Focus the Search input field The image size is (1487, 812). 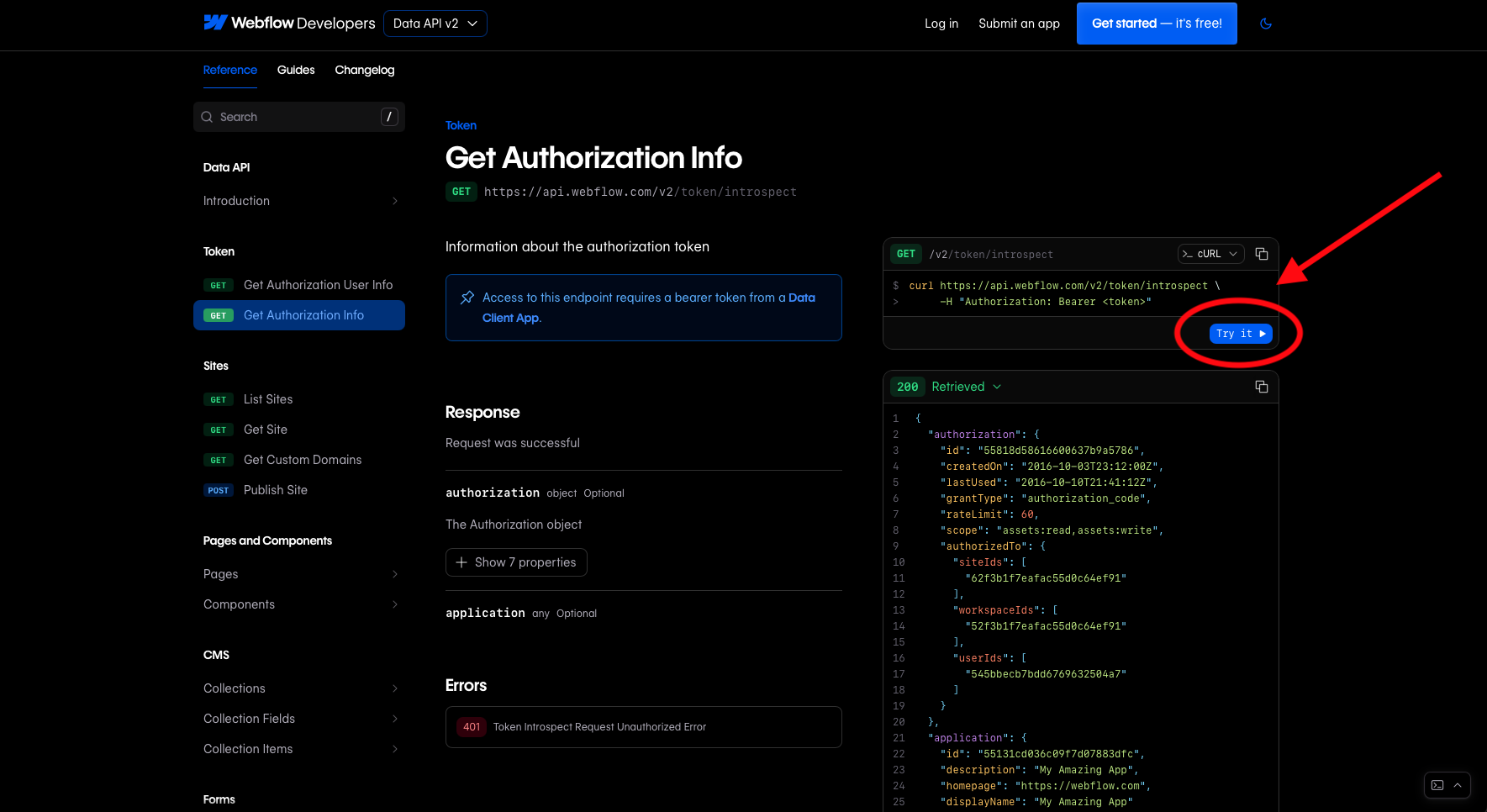click(299, 117)
